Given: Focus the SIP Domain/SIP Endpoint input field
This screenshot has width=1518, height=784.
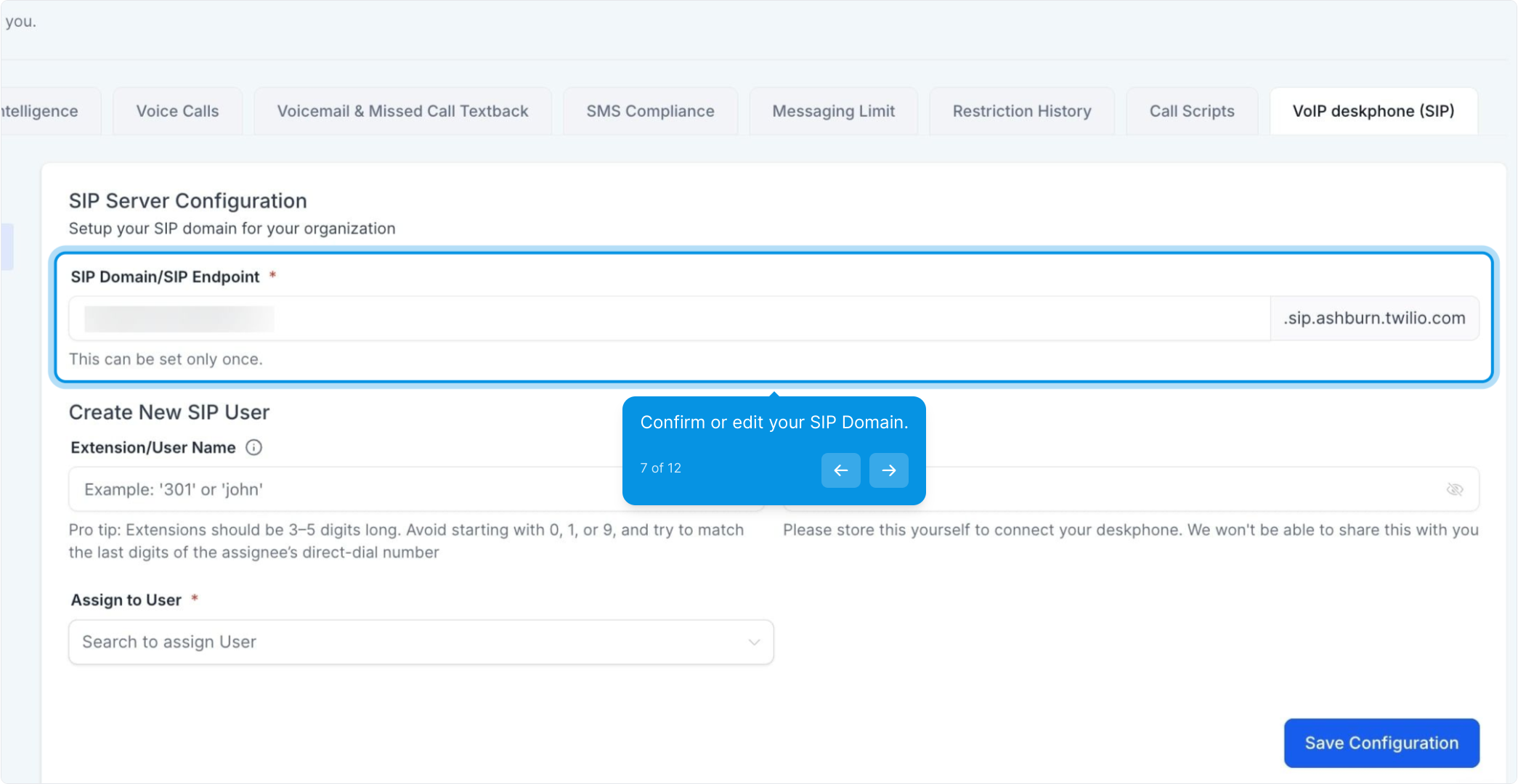Looking at the screenshot, I should coord(668,318).
